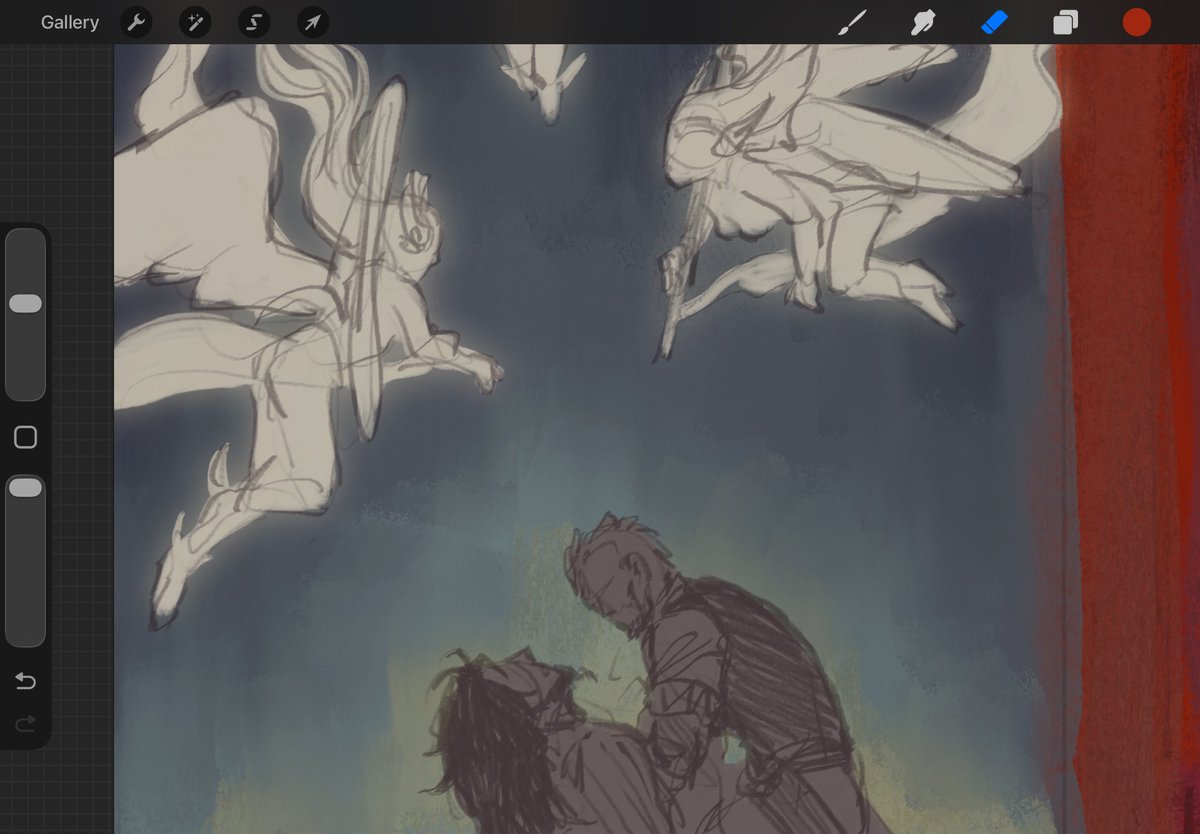Activate the Transform arrow tool

coord(313,22)
